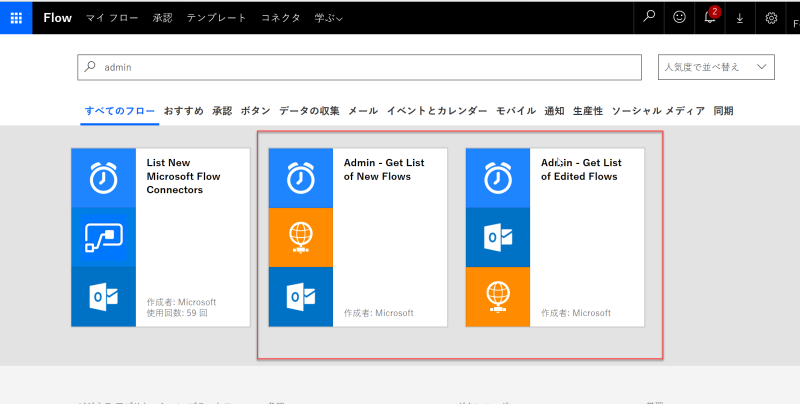Click Flow connector icon on List New Connectors card
This screenshot has width=800, height=404.
pos(104,237)
